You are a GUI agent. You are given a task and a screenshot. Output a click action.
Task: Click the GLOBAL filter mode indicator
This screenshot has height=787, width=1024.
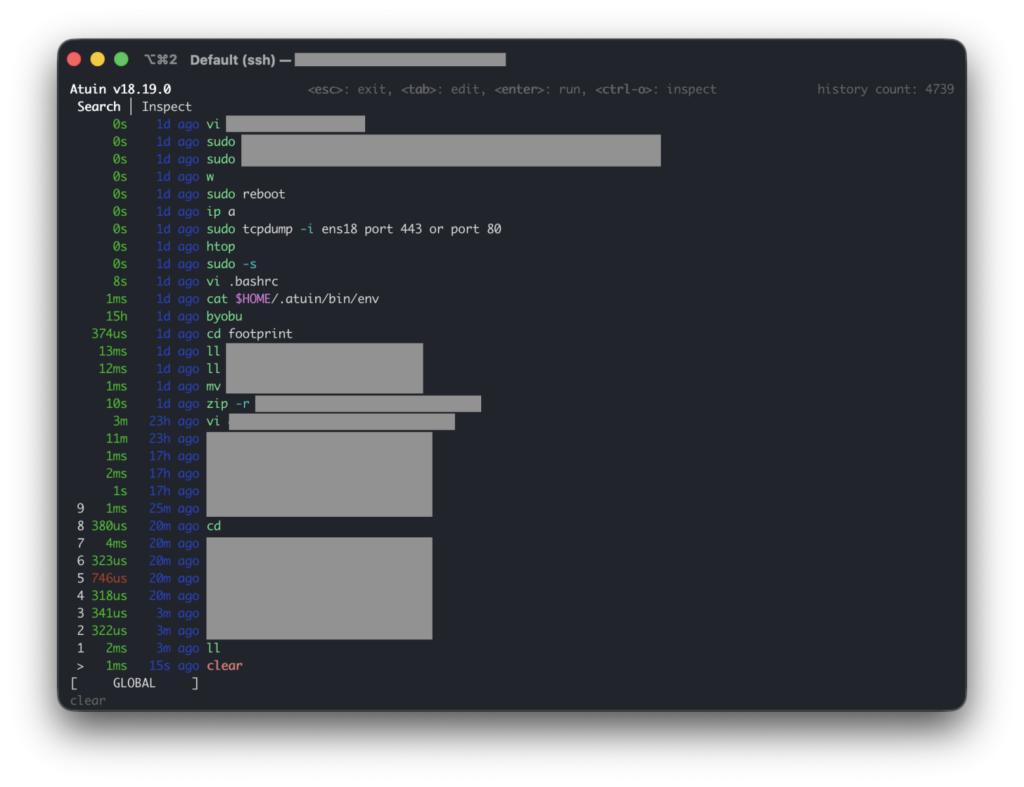(134, 683)
